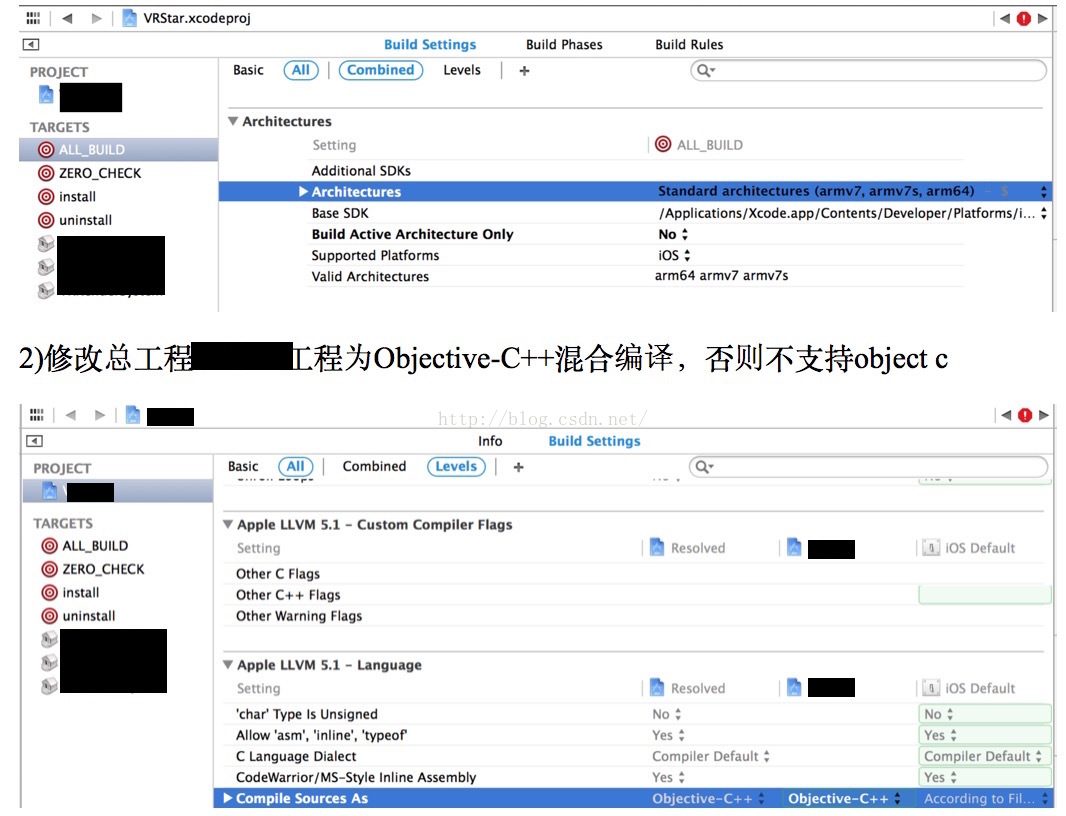Choose All filter in bottom window
The width and height of the screenshot is (1066, 816).
pyautogui.click(x=296, y=466)
